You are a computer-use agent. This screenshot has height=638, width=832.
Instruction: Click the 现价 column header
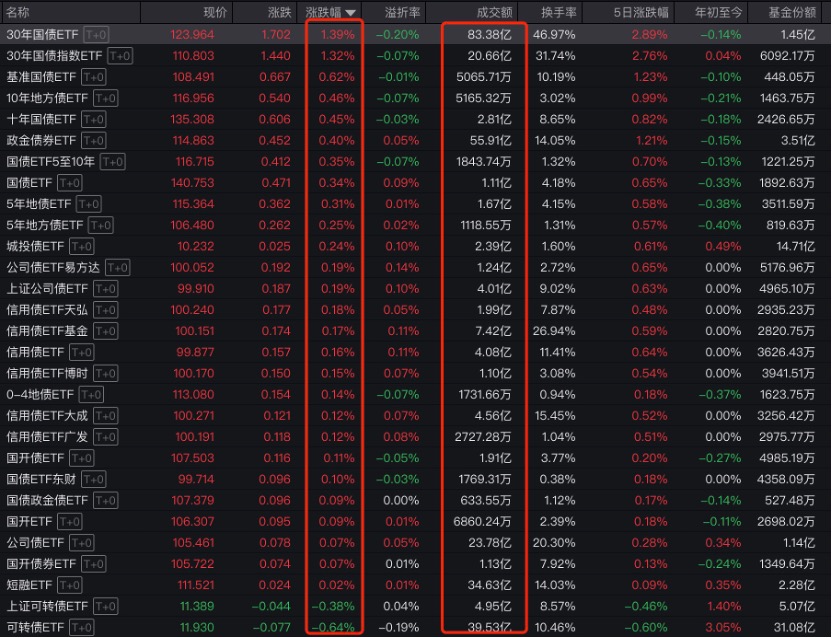(215, 13)
